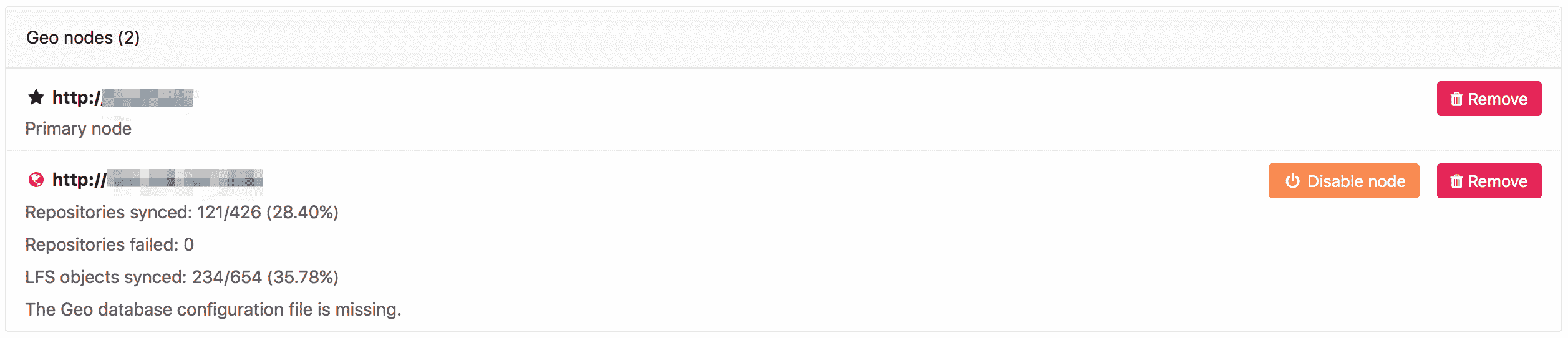This screenshot has width=1568, height=338.
Task: Click the "Repositories failed: 0" status line
Action: (110, 245)
